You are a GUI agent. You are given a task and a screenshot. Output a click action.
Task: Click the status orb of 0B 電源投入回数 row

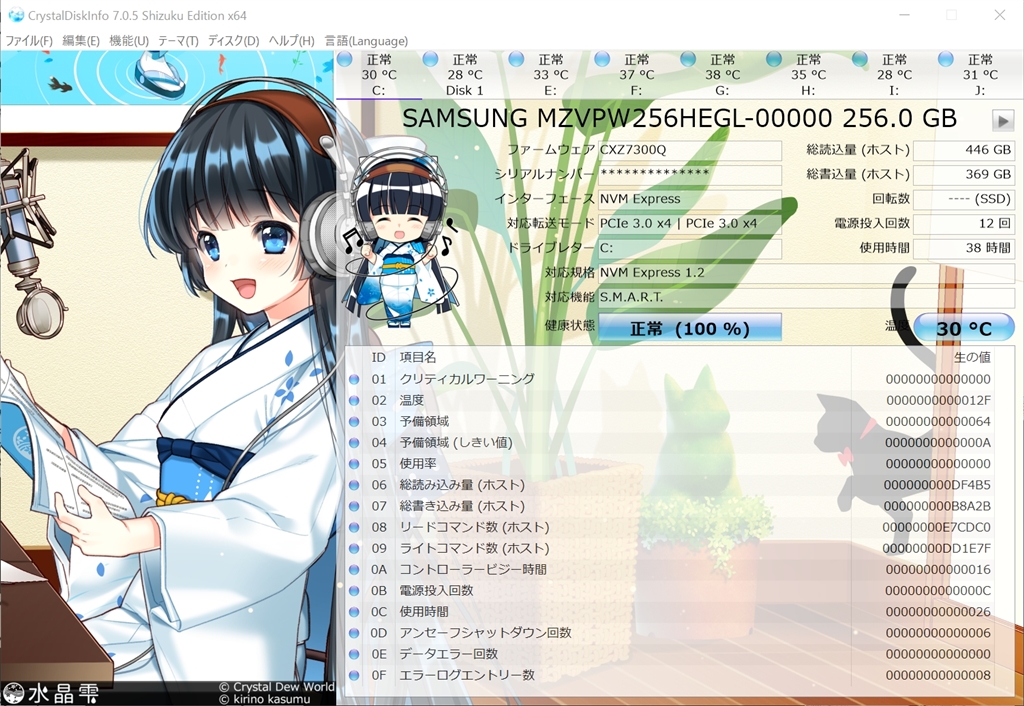[x=354, y=591]
